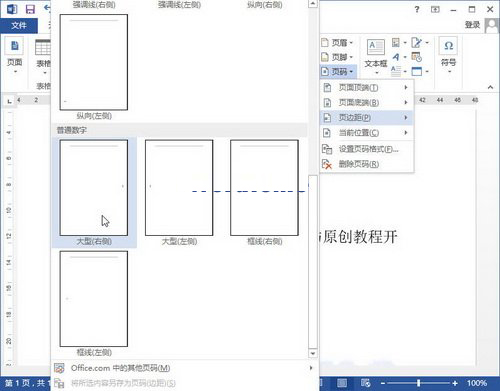
Task: Choose 删除页码(R) to remove page numbers
Action: (366, 164)
